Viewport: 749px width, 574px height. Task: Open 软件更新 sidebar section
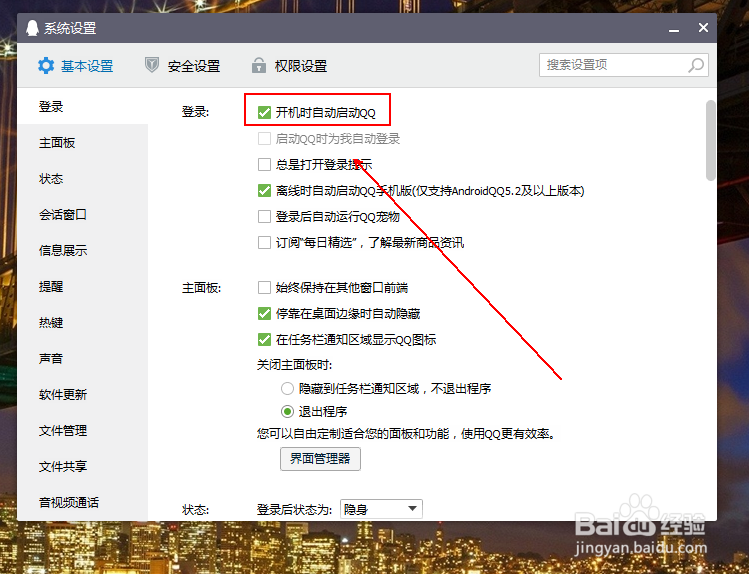(x=82, y=394)
